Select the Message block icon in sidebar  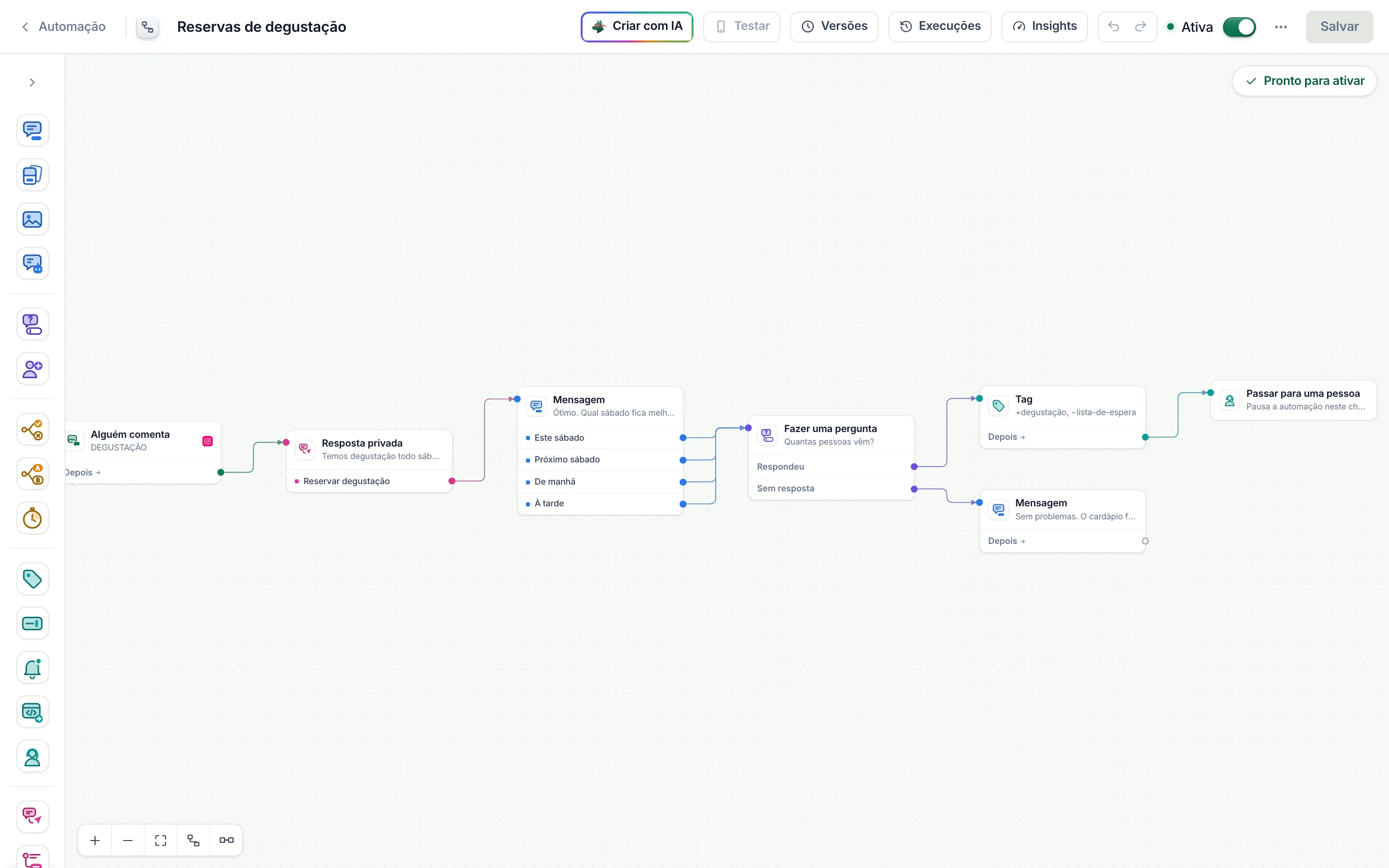[32, 130]
